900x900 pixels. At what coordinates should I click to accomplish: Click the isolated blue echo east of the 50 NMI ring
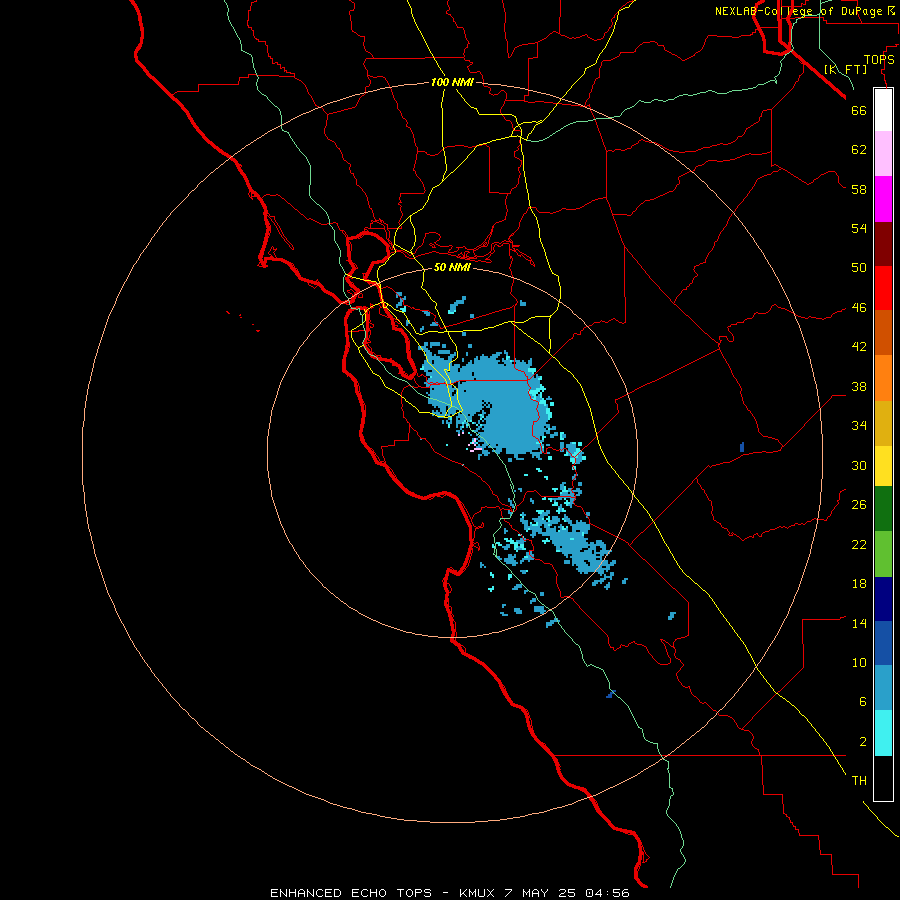pos(742,447)
